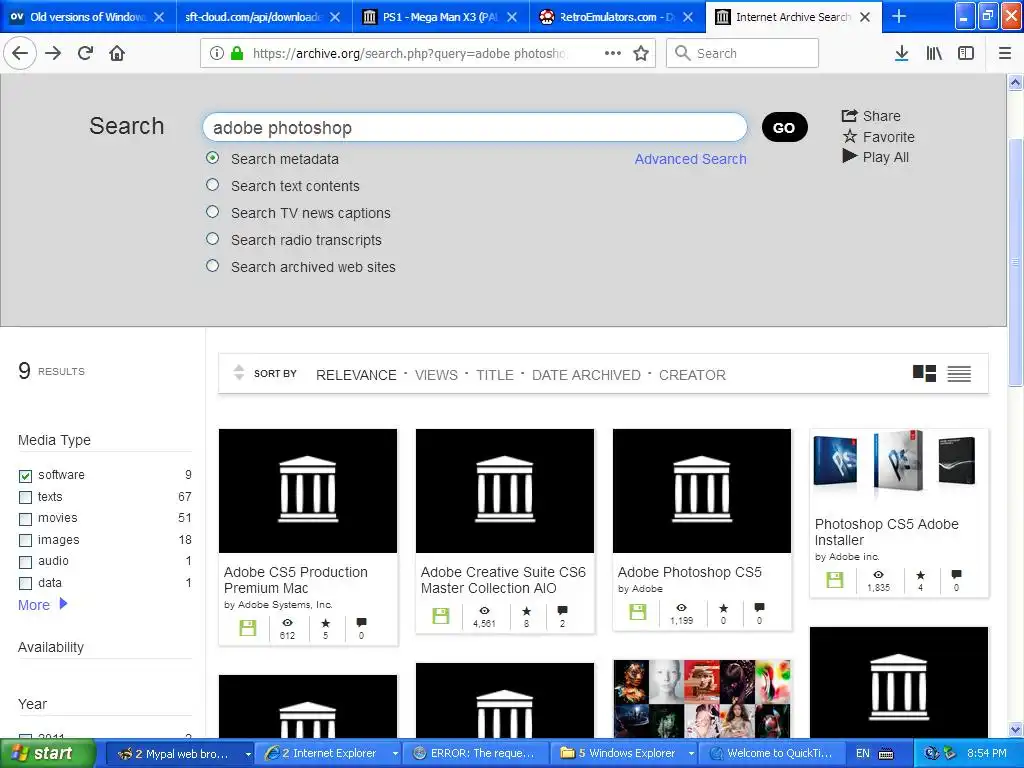The image size is (1024, 768).
Task: Open the Advanced Search link
Action: click(x=690, y=159)
